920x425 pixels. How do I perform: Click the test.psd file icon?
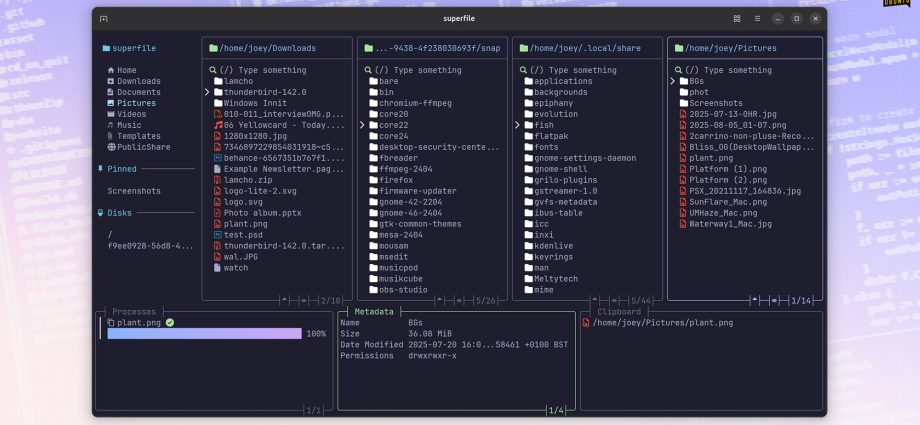coord(218,235)
